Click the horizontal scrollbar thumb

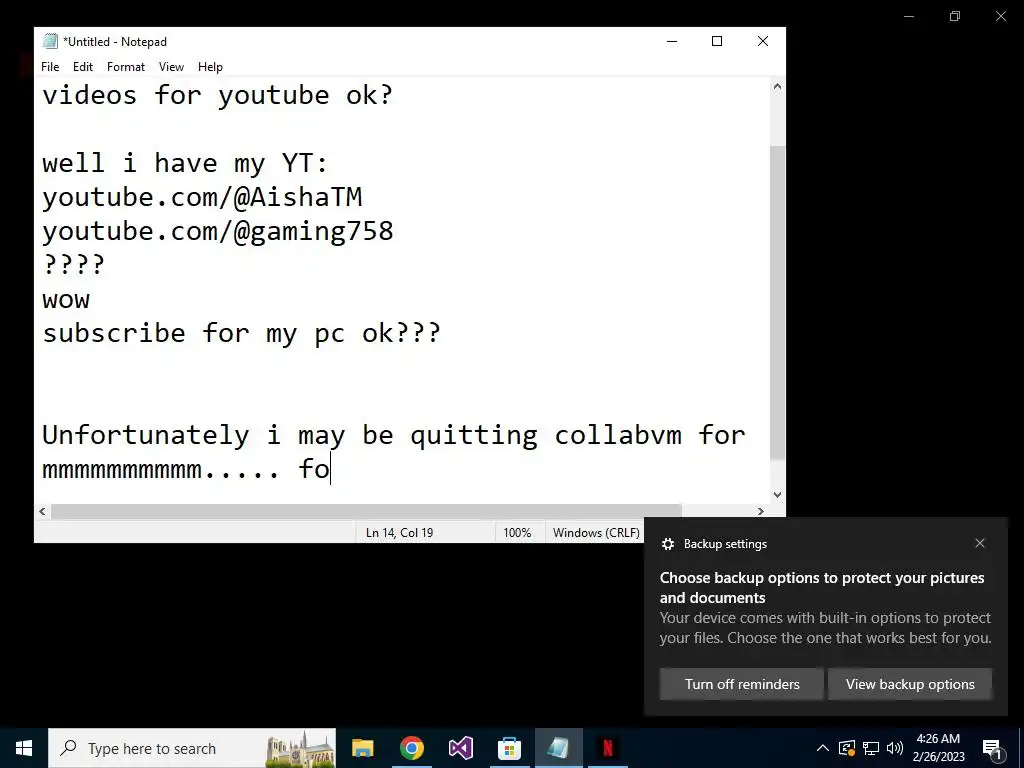(x=366, y=511)
